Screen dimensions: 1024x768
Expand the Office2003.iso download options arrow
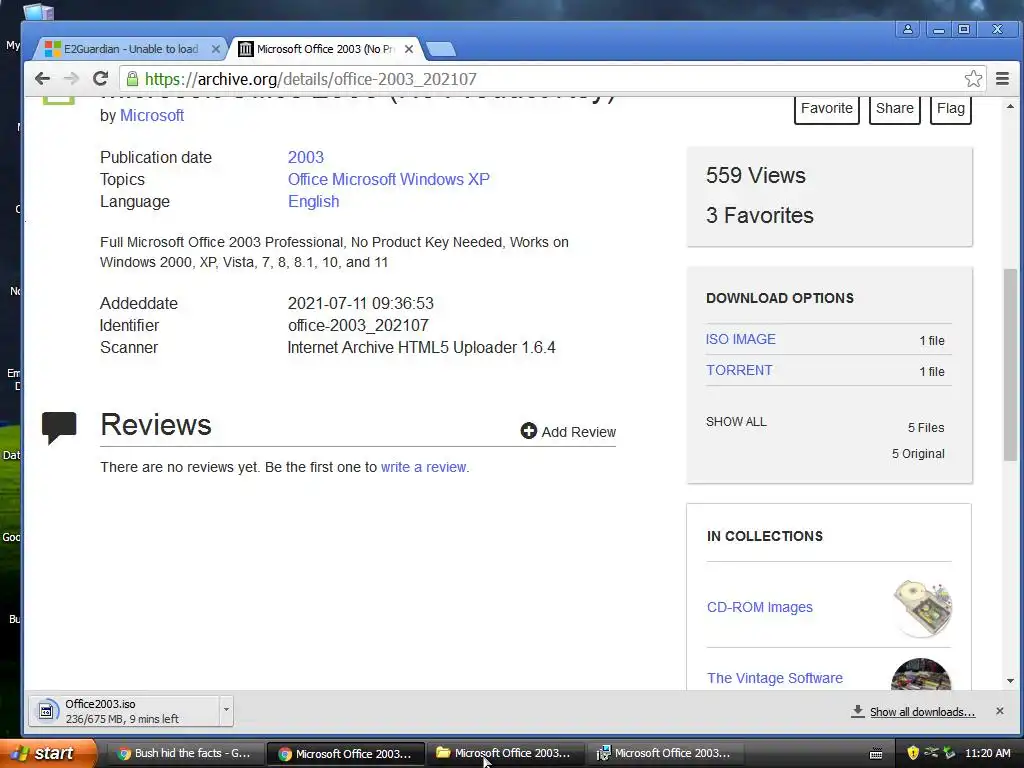click(x=226, y=711)
